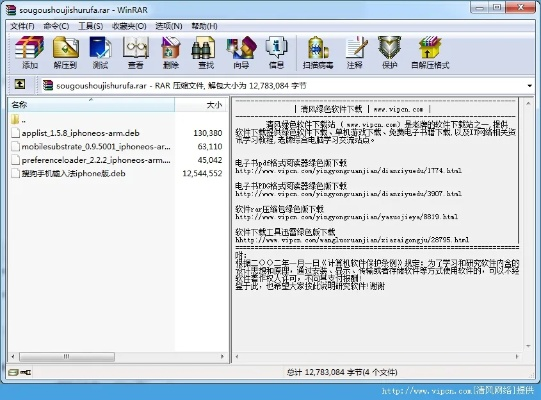Open the 收藏夹(O) menu
This screenshot has height=400, width=541.
tap(129, 26)
